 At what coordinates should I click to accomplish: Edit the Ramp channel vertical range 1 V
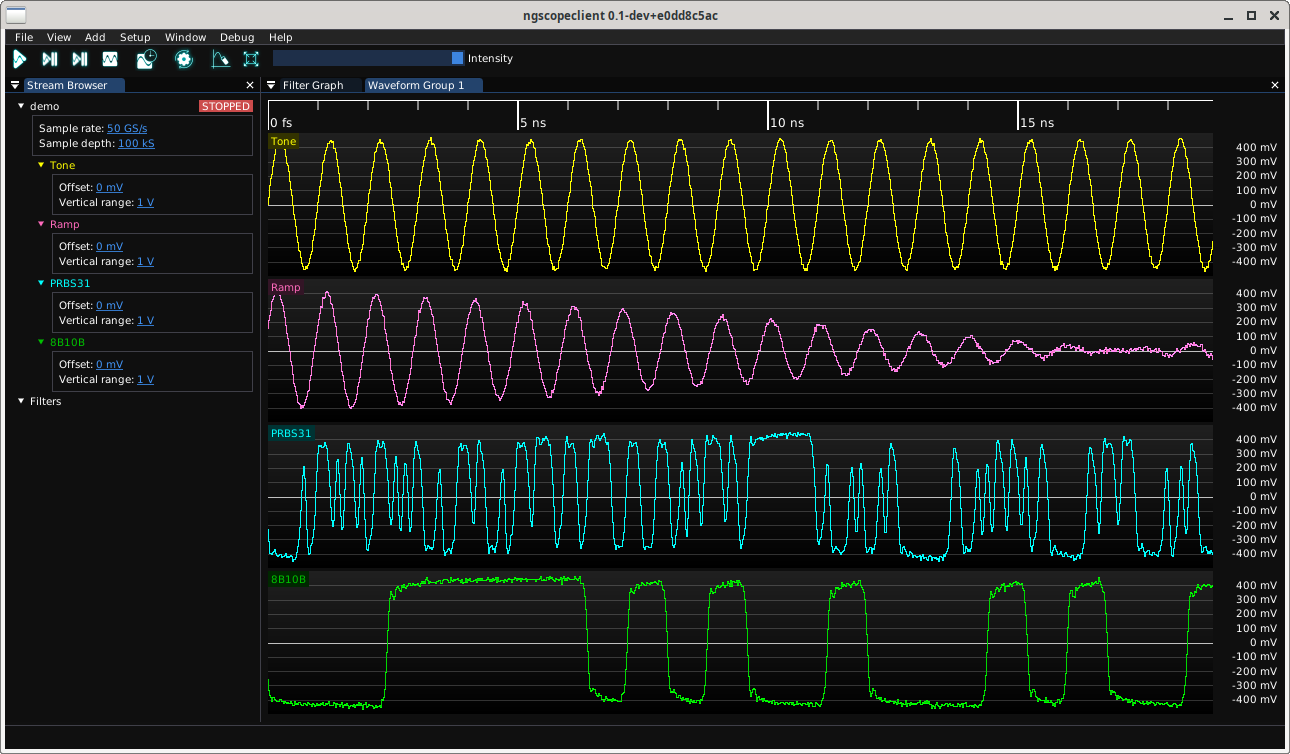(x=145, y=261)
